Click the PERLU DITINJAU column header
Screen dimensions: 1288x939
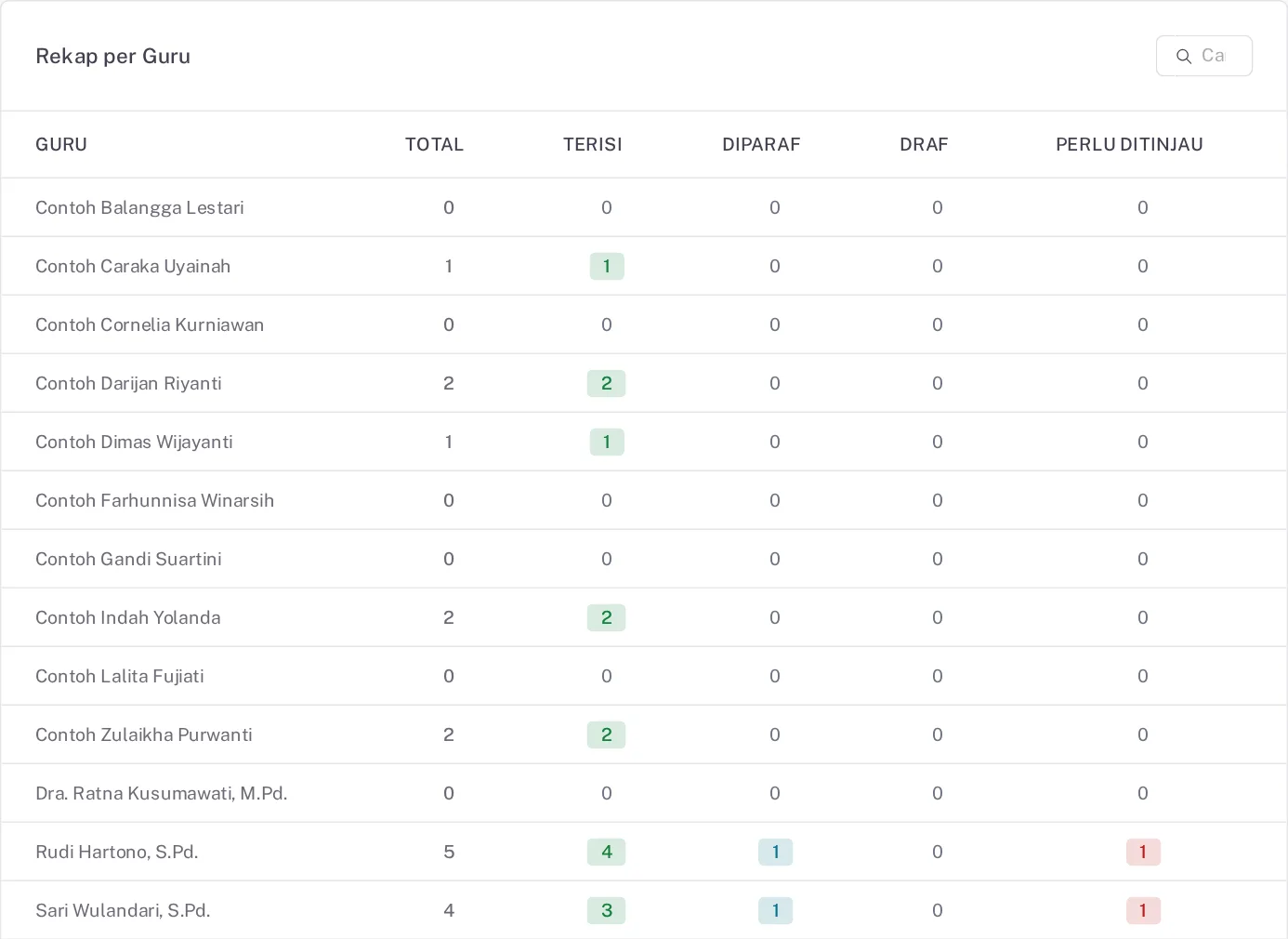[1129, 144]
